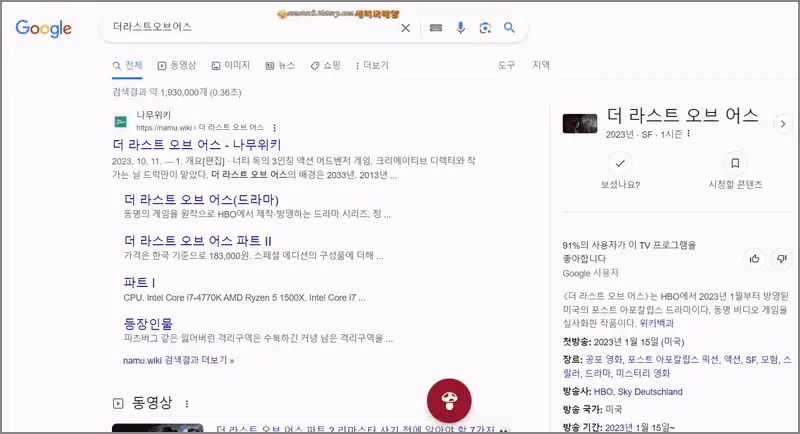
Task: Open the knowledge panel show thumbnail
Action: click(580, 124)
